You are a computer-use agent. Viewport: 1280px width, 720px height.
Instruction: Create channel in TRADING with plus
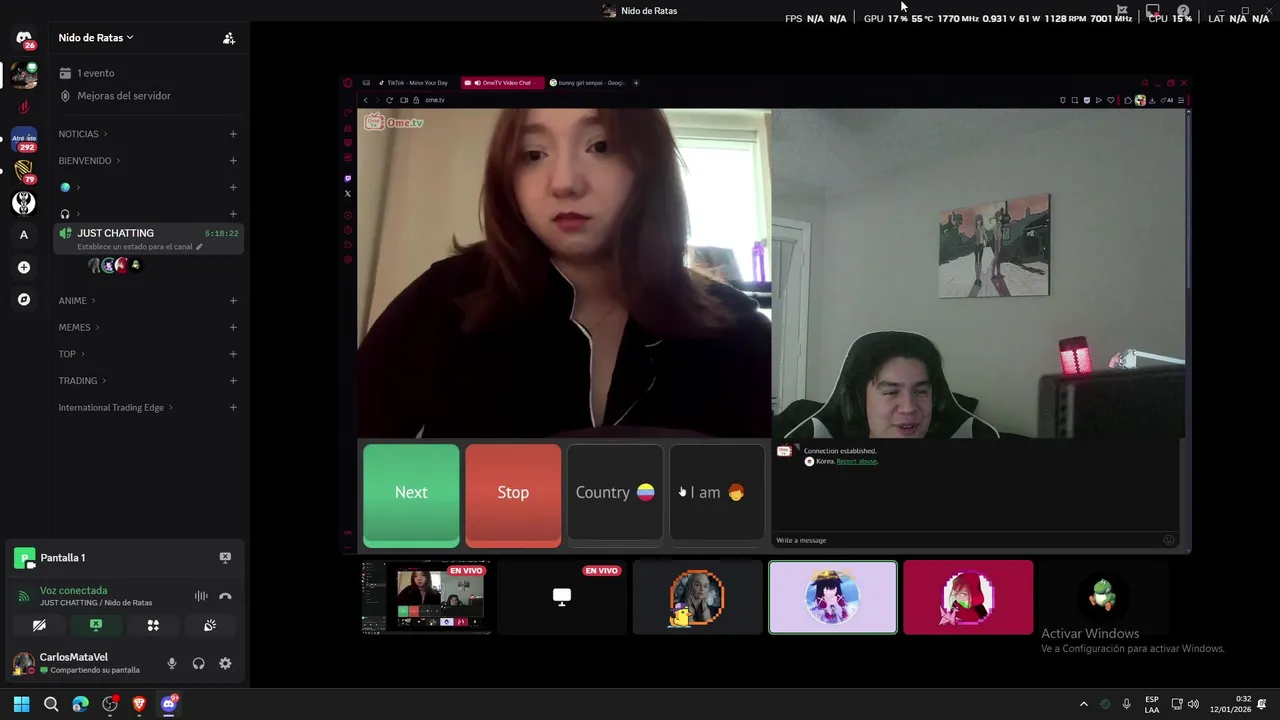coord(233,381)
